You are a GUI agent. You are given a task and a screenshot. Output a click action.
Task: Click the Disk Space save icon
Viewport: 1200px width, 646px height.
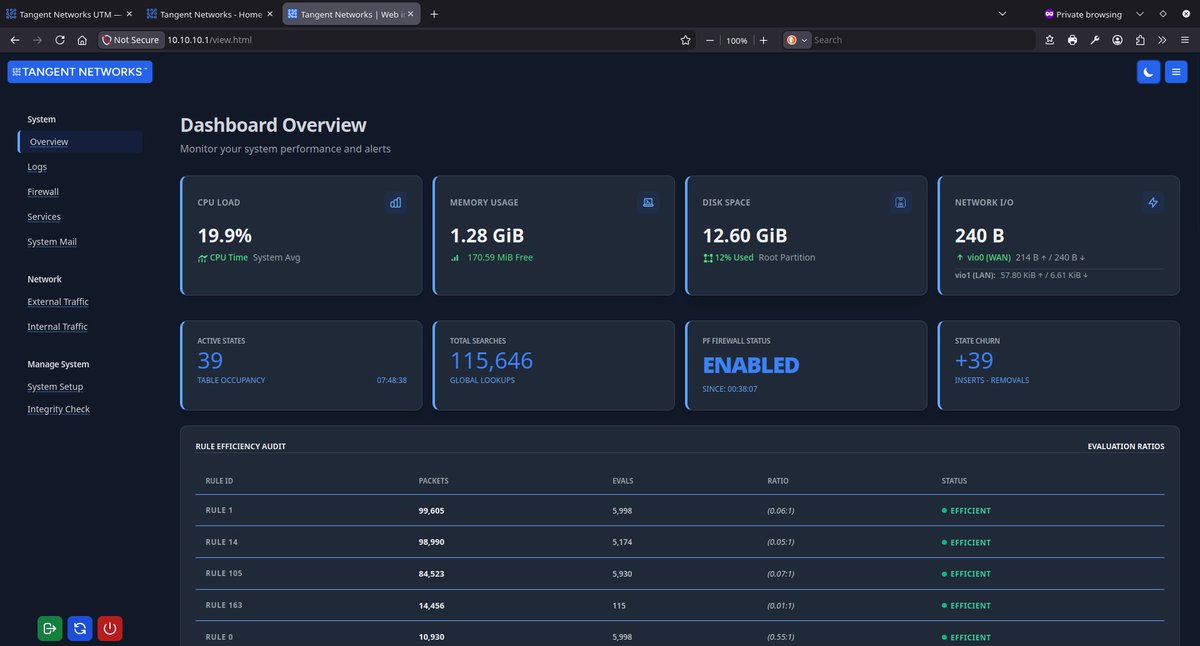[901, 202]
